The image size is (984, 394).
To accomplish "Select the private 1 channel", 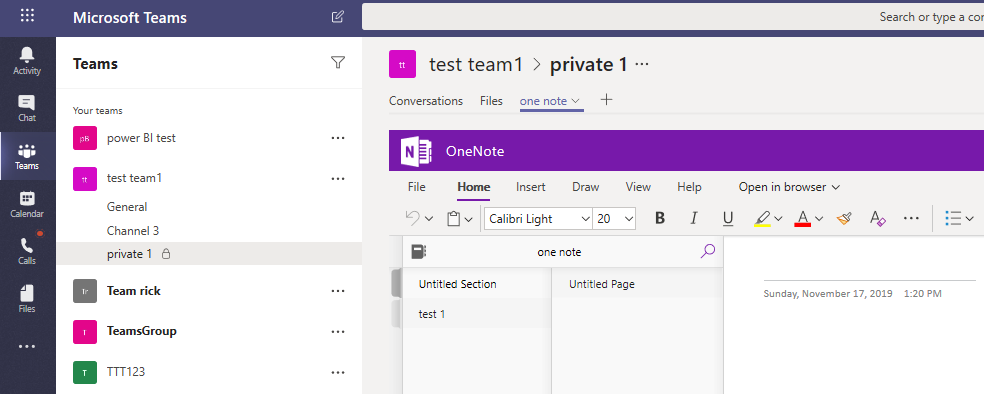I will [x=209, y=254].
